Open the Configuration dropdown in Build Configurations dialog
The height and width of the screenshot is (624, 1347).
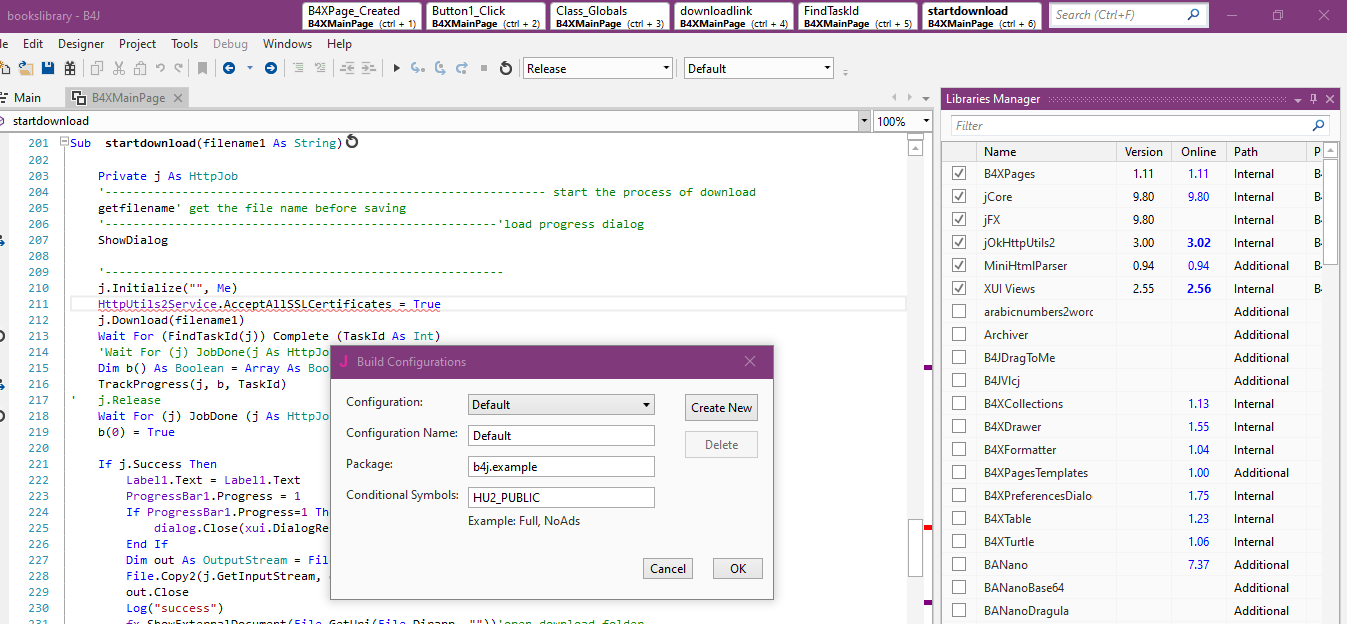tap(562, 405)
